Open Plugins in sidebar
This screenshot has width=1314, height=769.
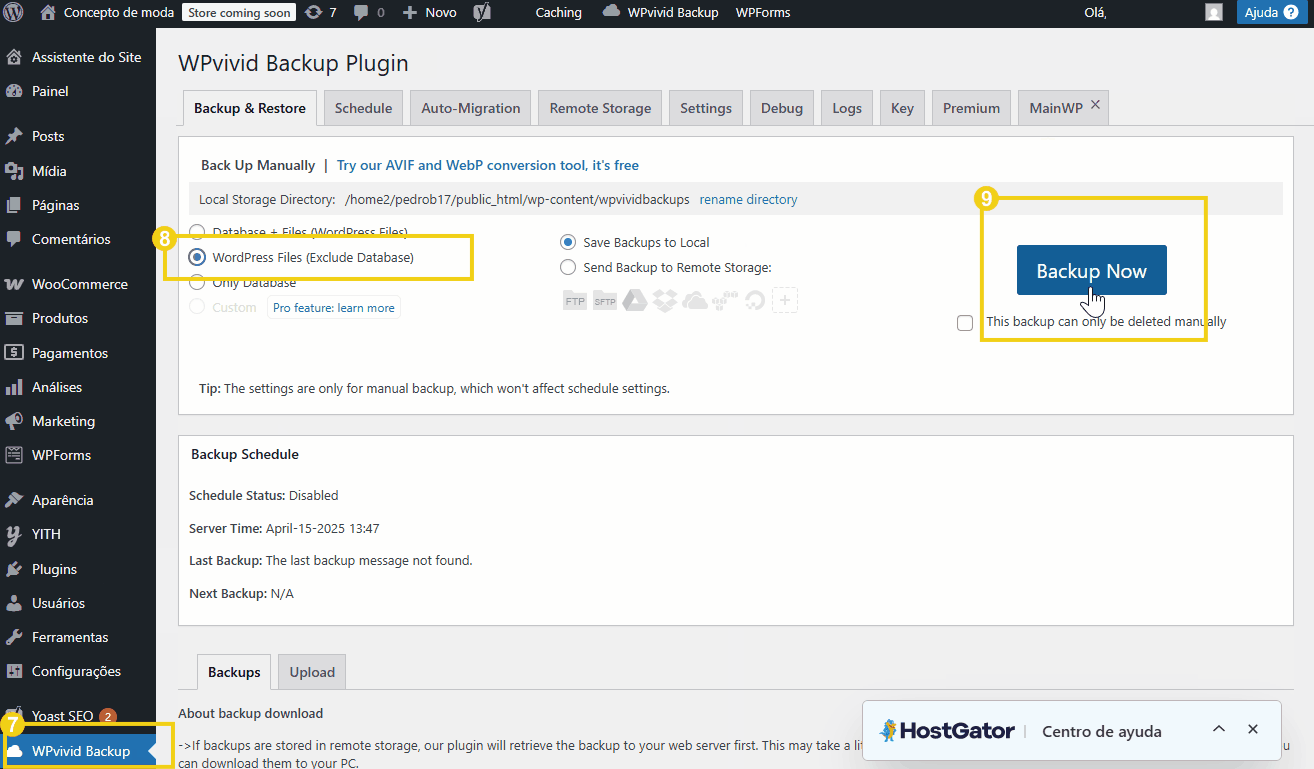(78, 569)
